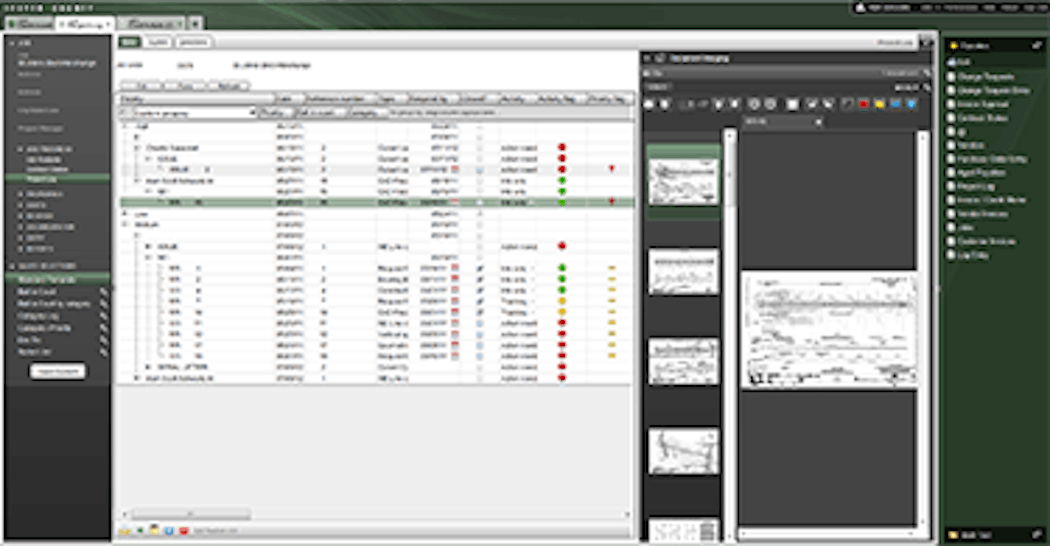Screen dimensions: 1050x546
Task: Click the red icon in bottom grid toolbar
Action: [186, 529]
